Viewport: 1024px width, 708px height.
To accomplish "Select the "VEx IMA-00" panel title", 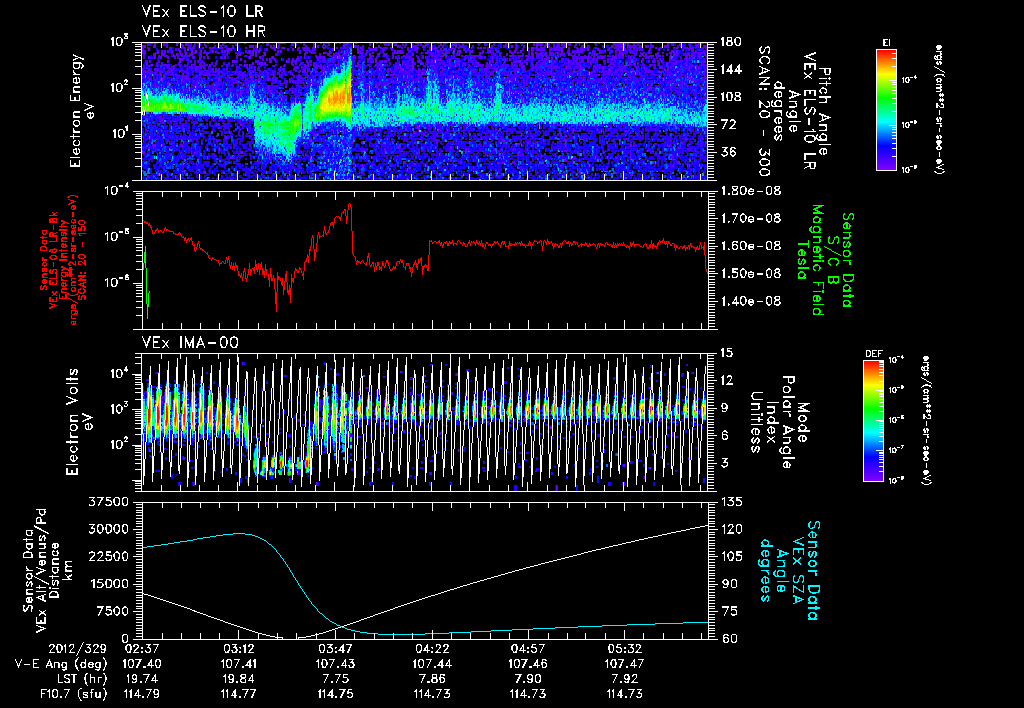I will click(190, 343).
